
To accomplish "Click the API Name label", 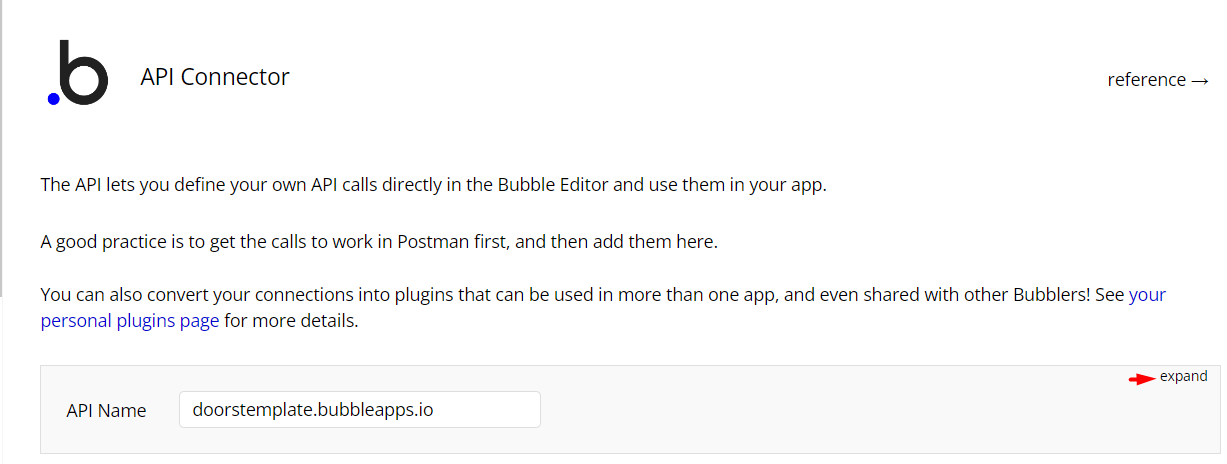I will pos(106,411).
